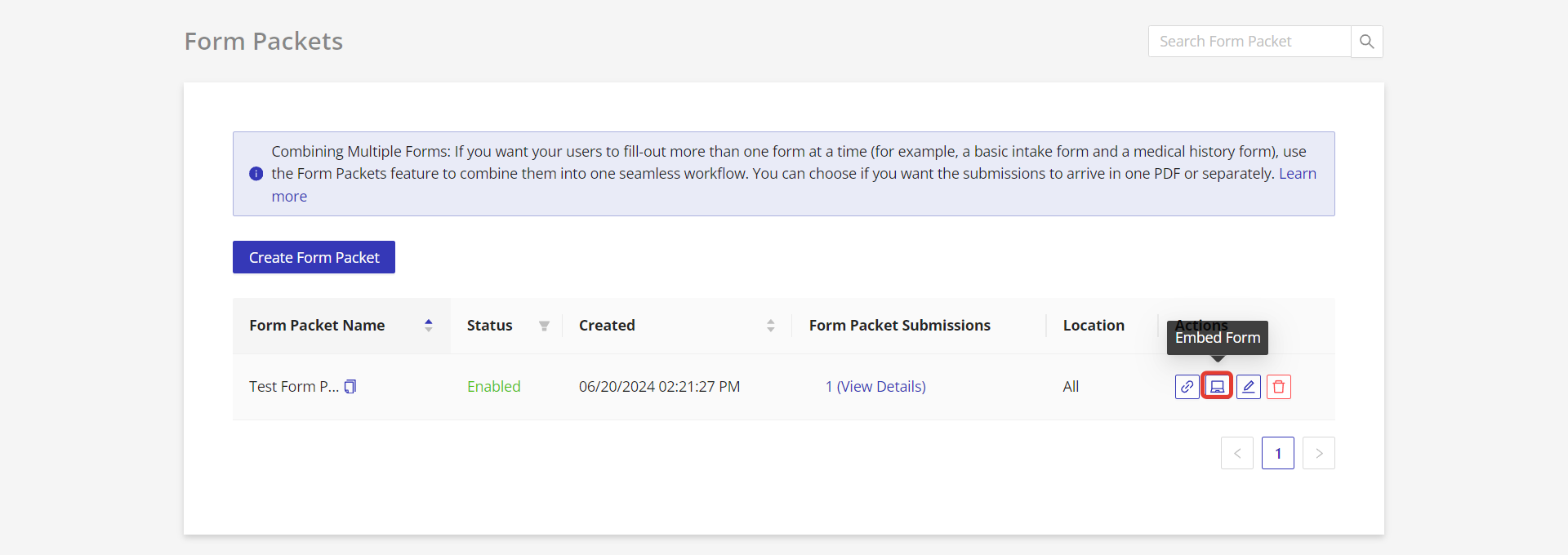This screenshot has height=555, width=1568.
Task: Click Create Form Packet button
Action: (314, 257)
